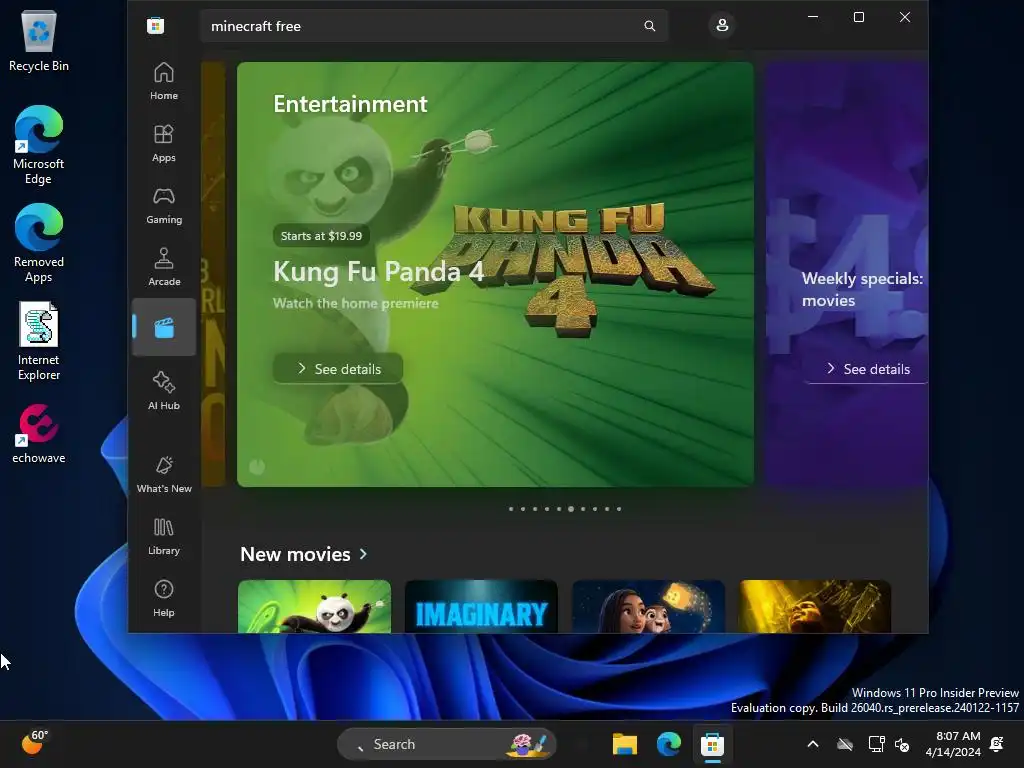Select the Removed Apps desktop icon
This screenshot has width=1024, height=768.
pyautogui.click(x=39, y=243)
